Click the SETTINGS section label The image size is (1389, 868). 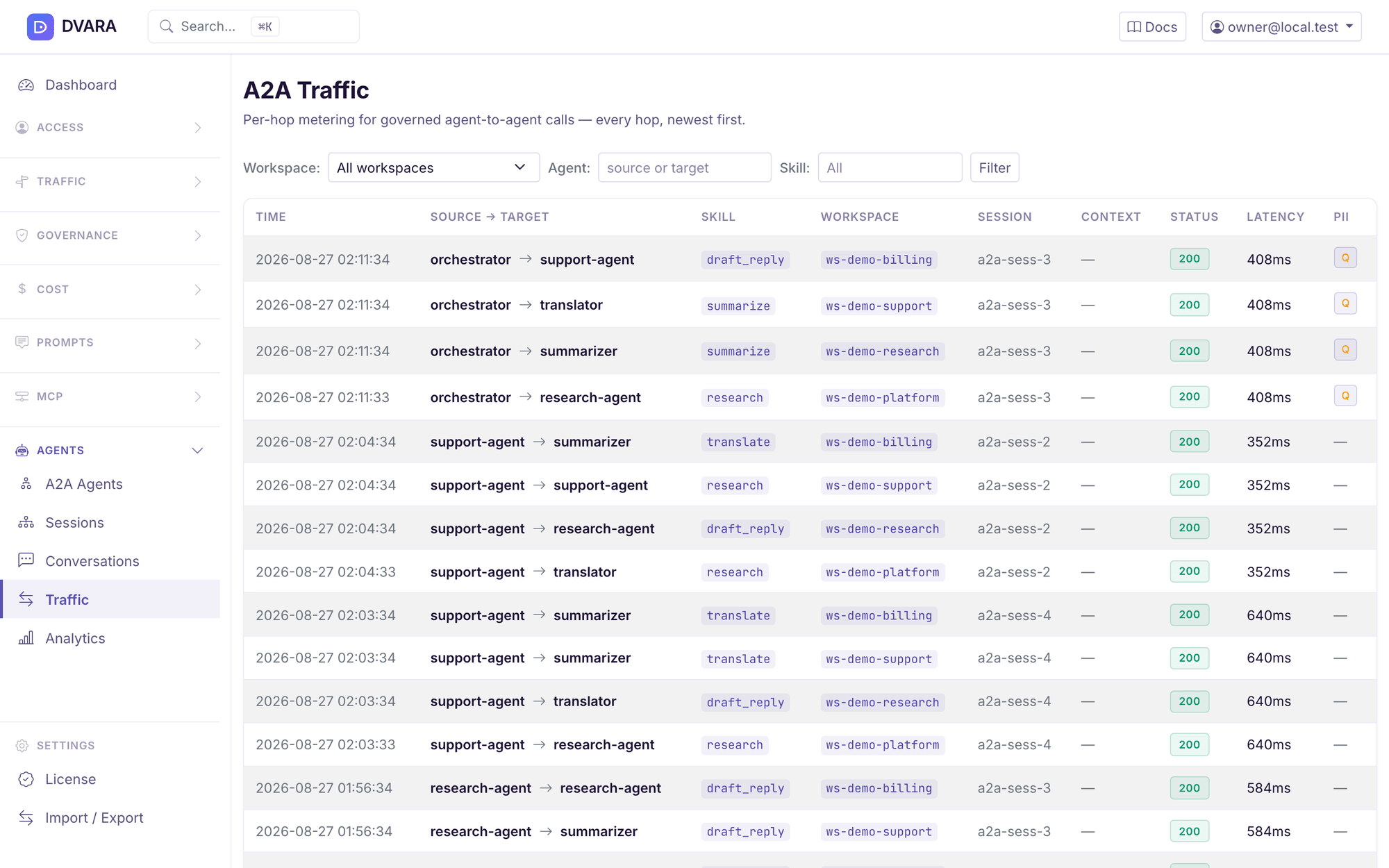(66, 745)
